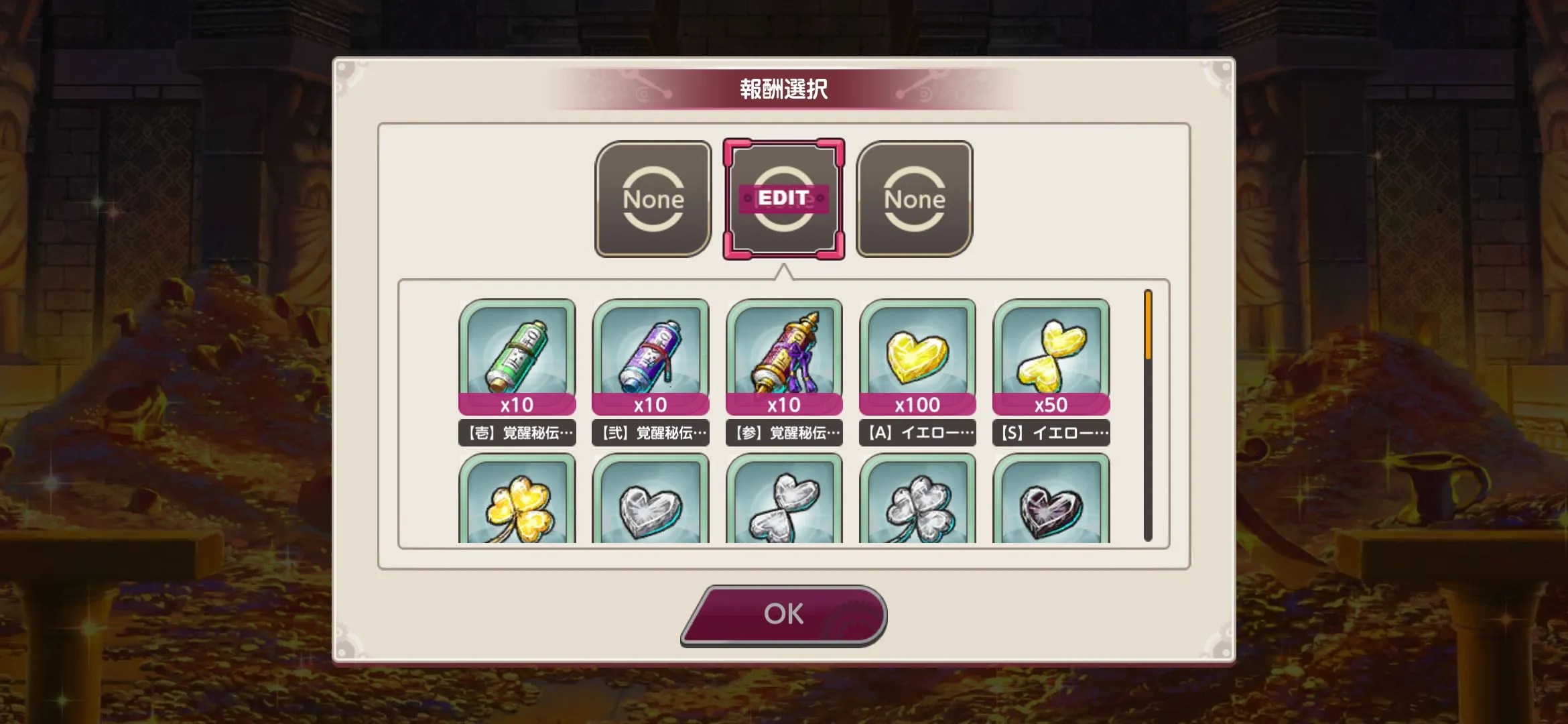Pick the dark purple heart item
Image resolution: width=1568 pixels, height=724 pixels.
coord(1051,498)
